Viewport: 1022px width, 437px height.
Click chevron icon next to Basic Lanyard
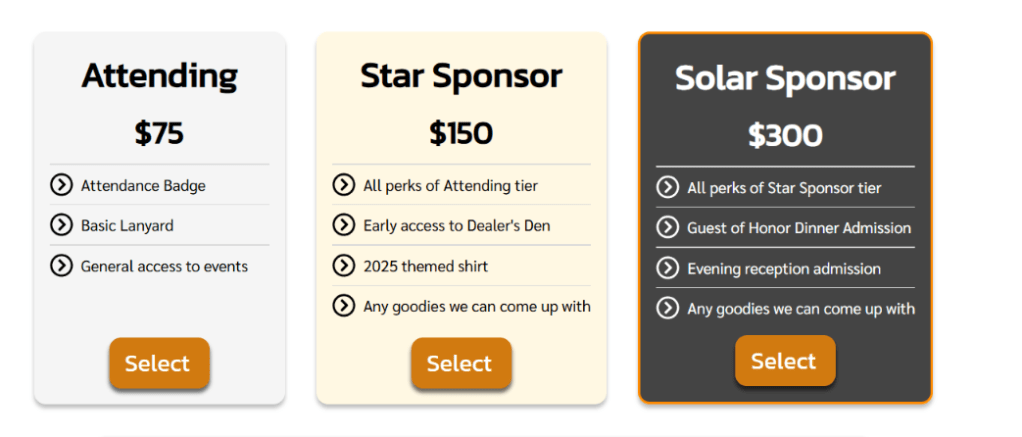pyautogui.click(x=61, y=225)
